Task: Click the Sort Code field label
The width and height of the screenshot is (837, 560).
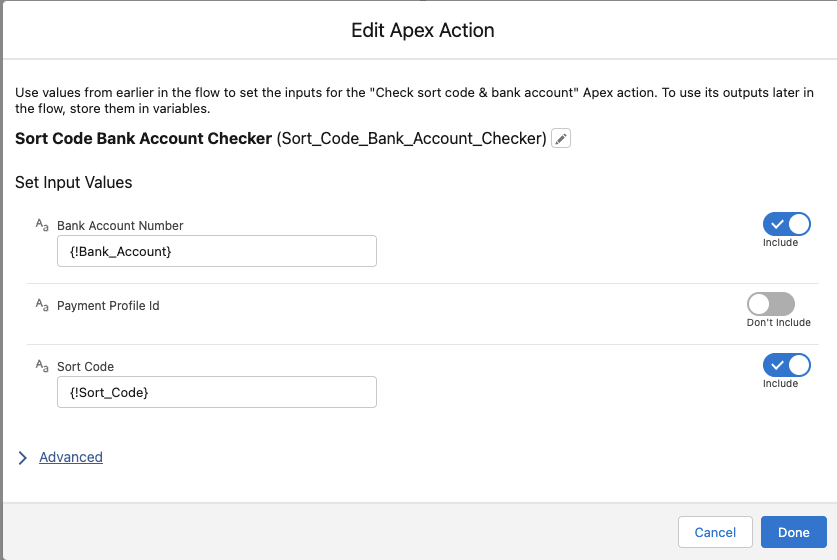Action: tap(85, 367)
